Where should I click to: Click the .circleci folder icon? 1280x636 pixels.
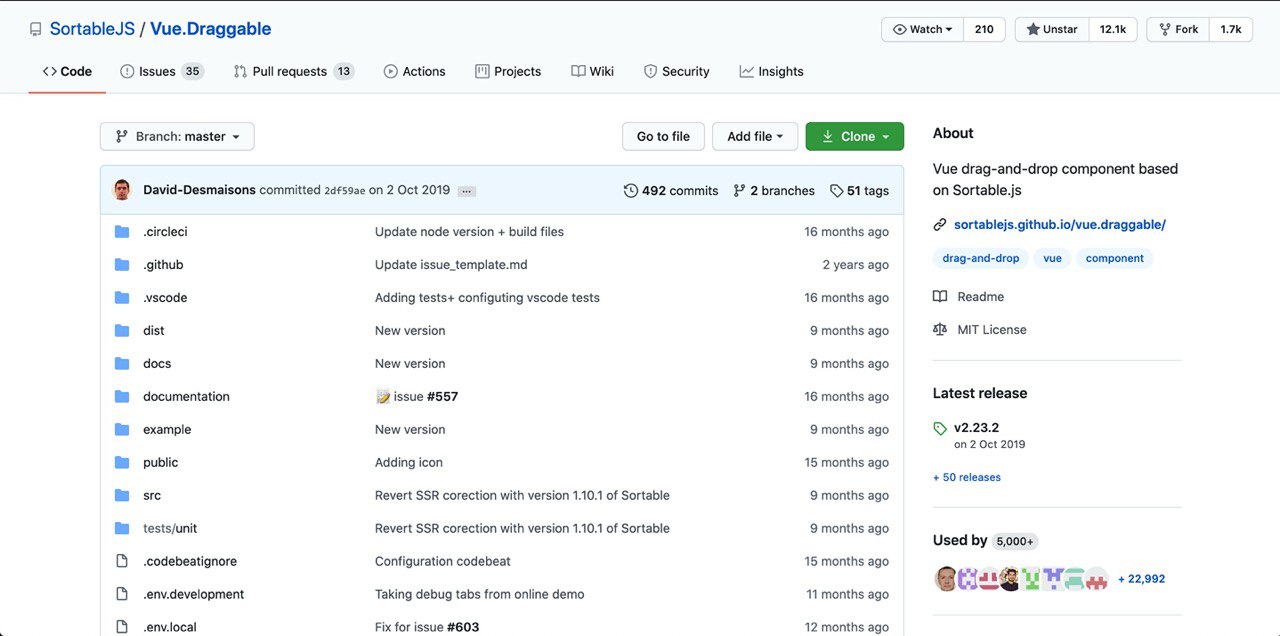click(122, 232)
